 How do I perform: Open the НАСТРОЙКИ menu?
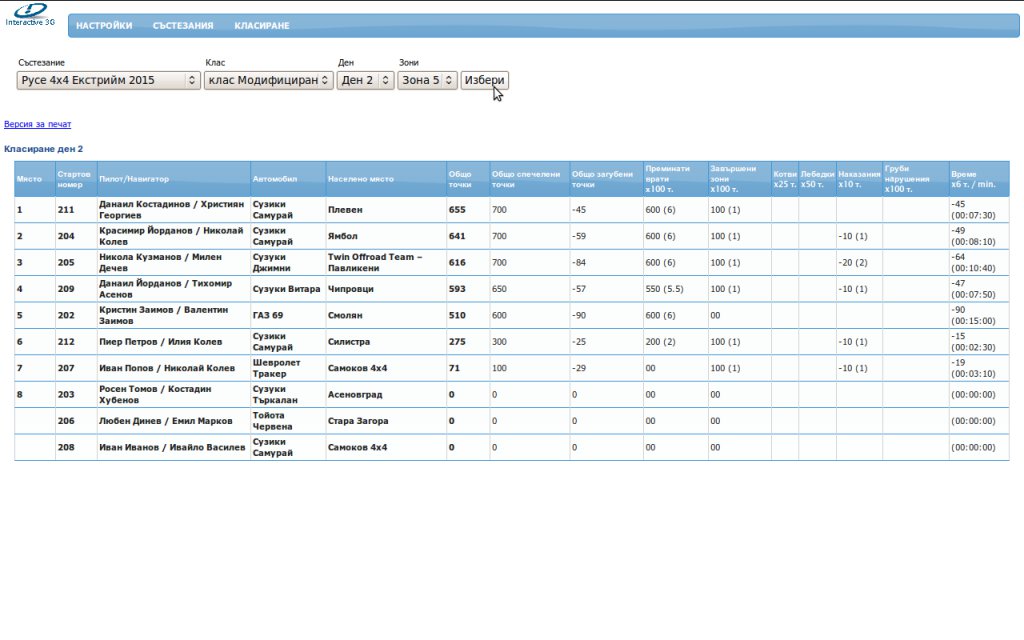pyautogui.click(x=104, y=26)
